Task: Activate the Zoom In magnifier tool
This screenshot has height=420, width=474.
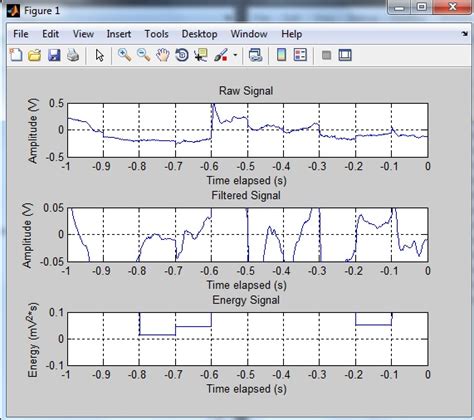Action: (124, 55)
